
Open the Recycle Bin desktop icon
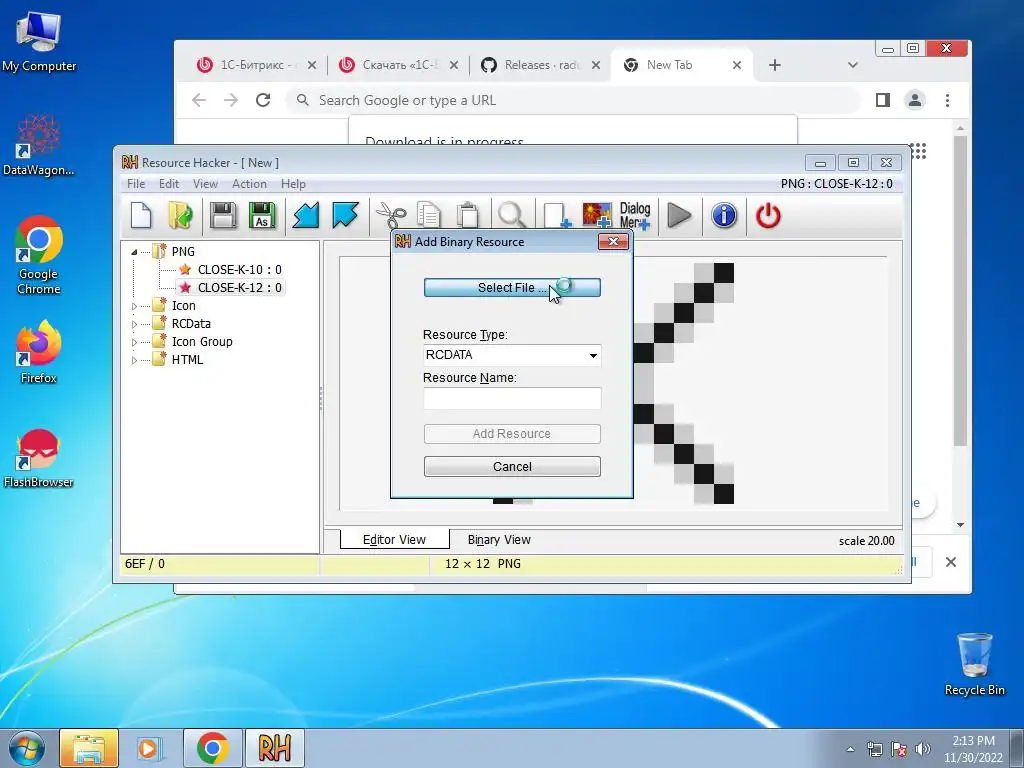click(974, 664)
